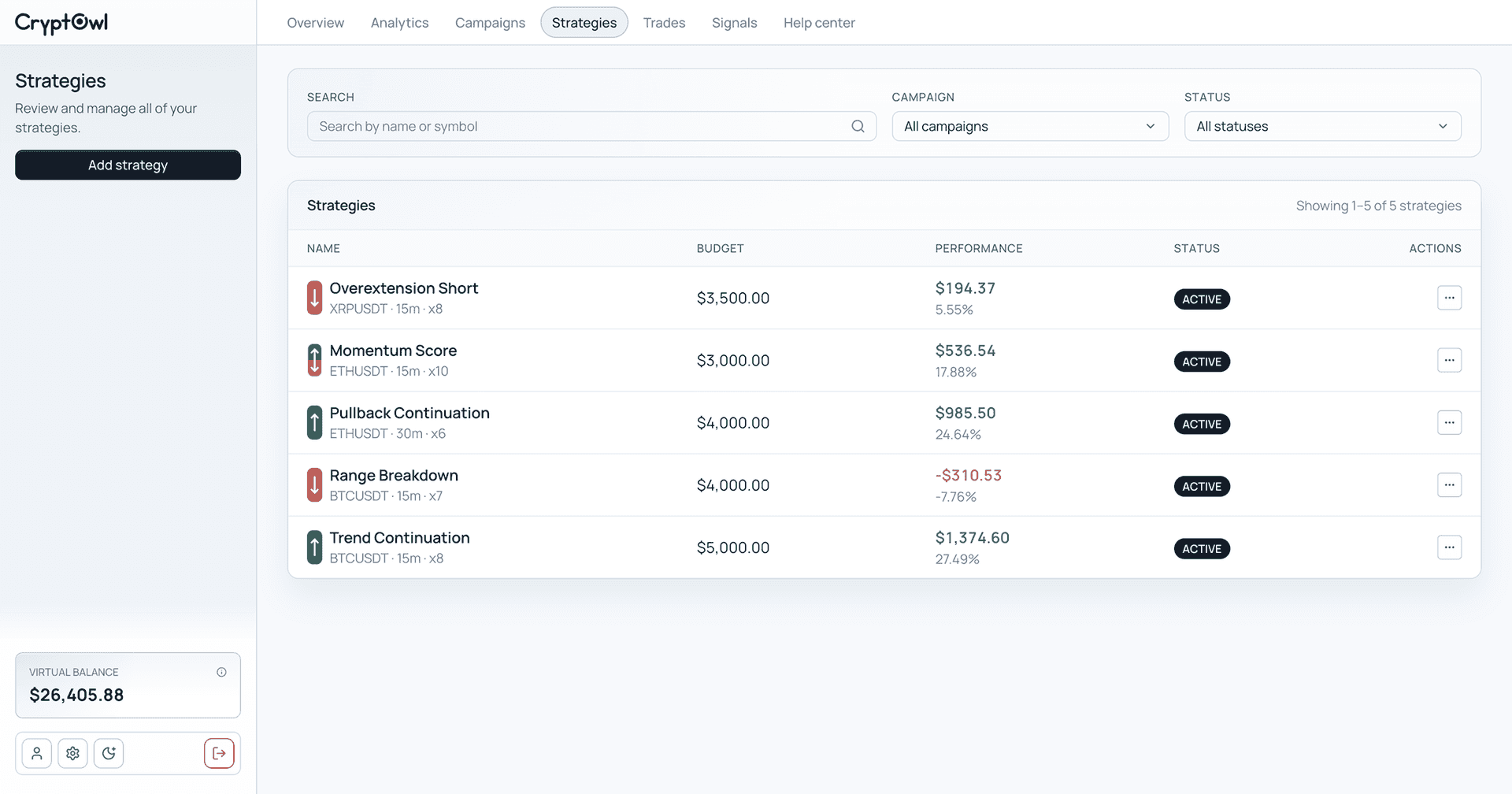Click BTCUSDT · 15m · x7 subtitle
Screen dimensions: 1512x794
(386, 495)
